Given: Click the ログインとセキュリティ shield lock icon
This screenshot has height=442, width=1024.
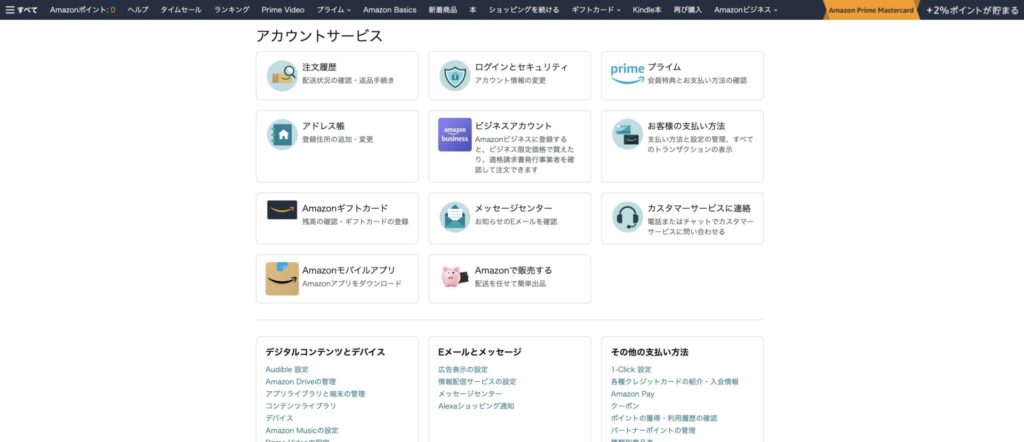Looking at the screenshot, I should (x=455, y=76).
